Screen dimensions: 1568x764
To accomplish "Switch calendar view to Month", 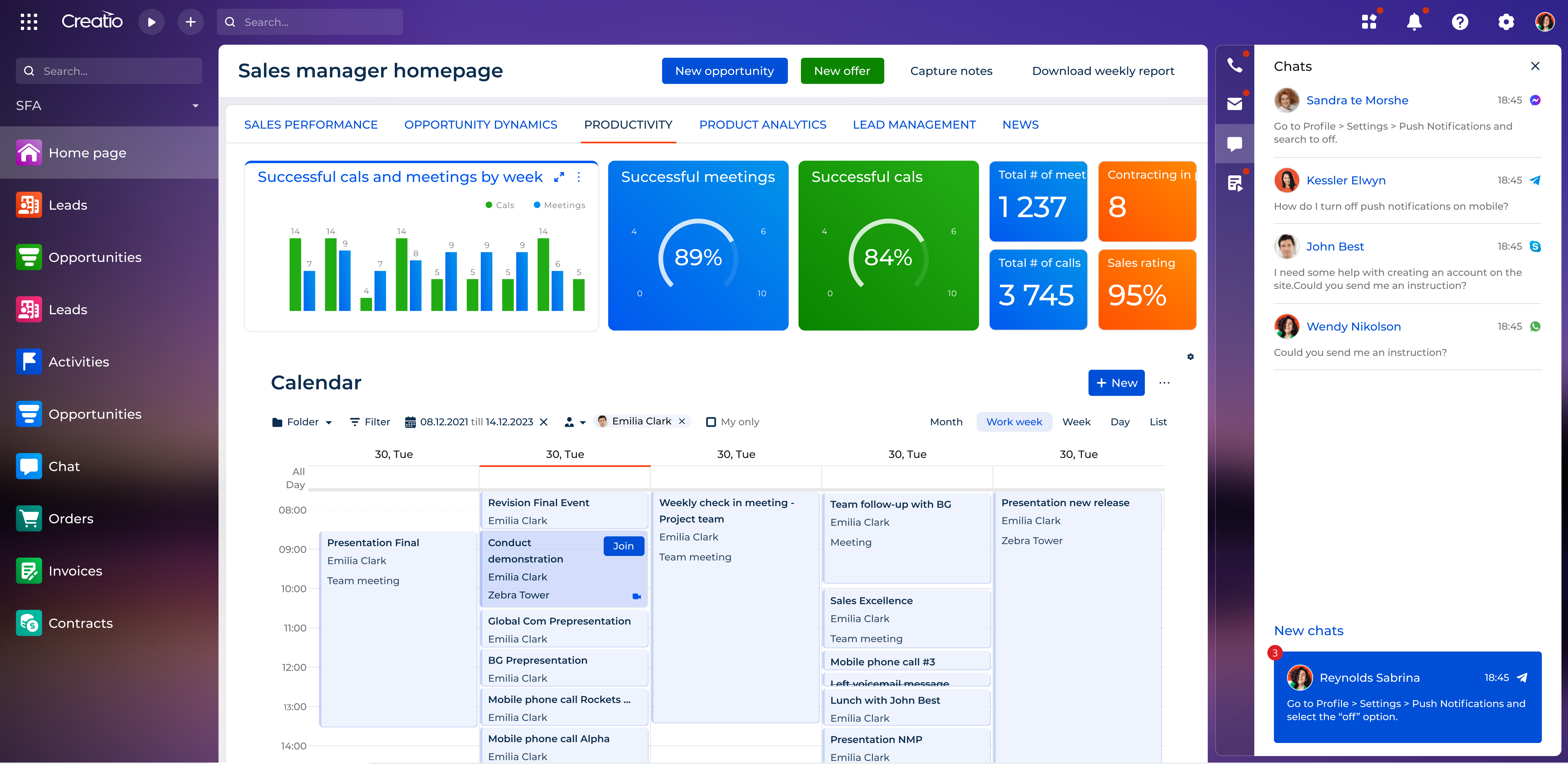I will [x=946, y=421].
